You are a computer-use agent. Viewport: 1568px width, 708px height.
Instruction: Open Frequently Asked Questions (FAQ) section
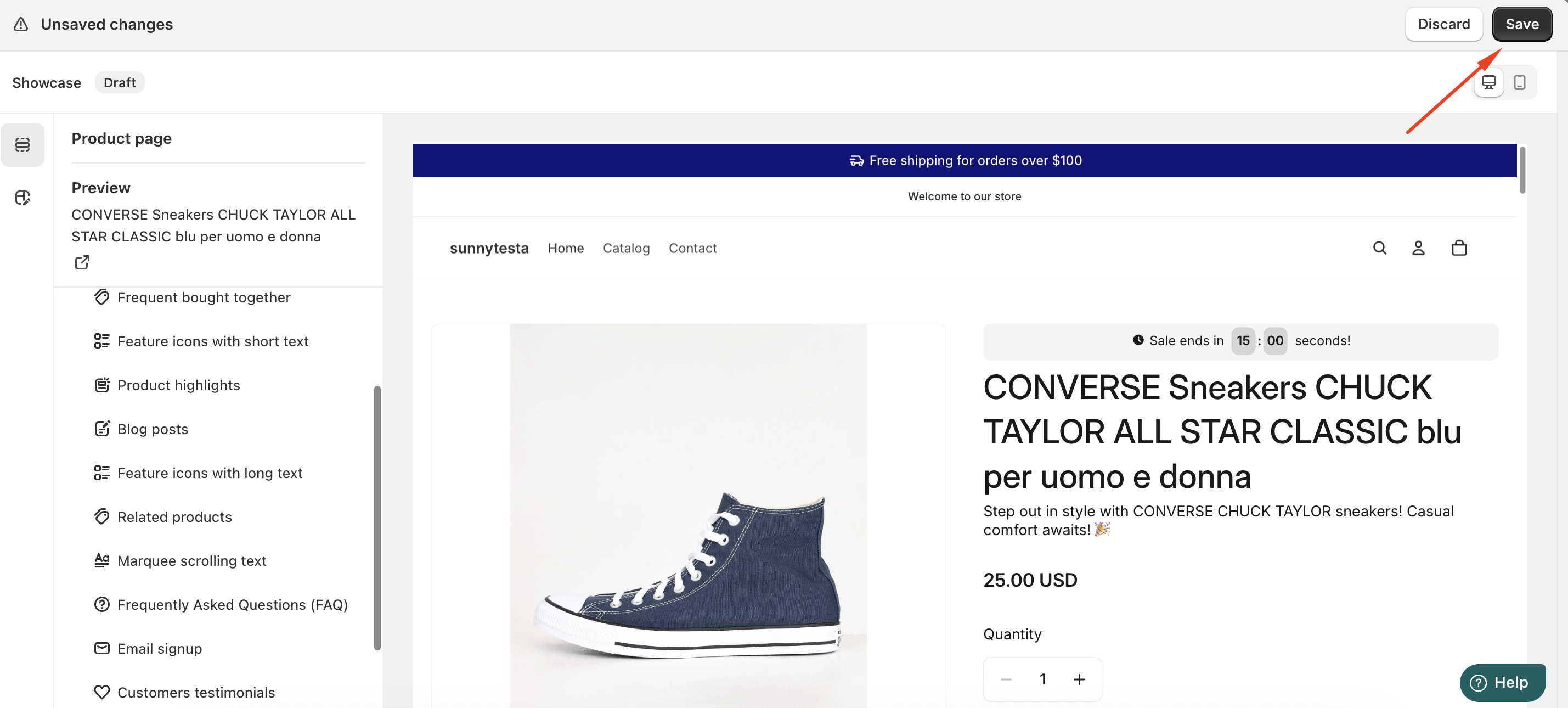tap(232, 604)
